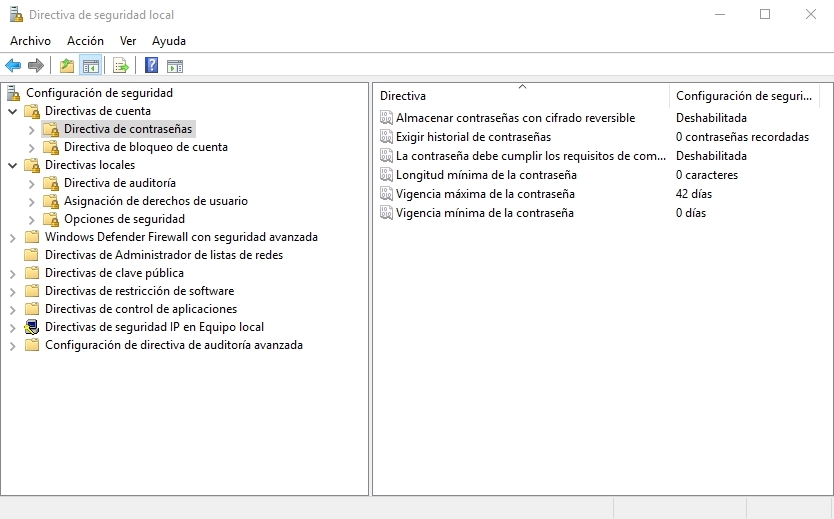This screenshot has width=834, height=519.
Task: Click the Export list toolbar icon
Action: 121,66
